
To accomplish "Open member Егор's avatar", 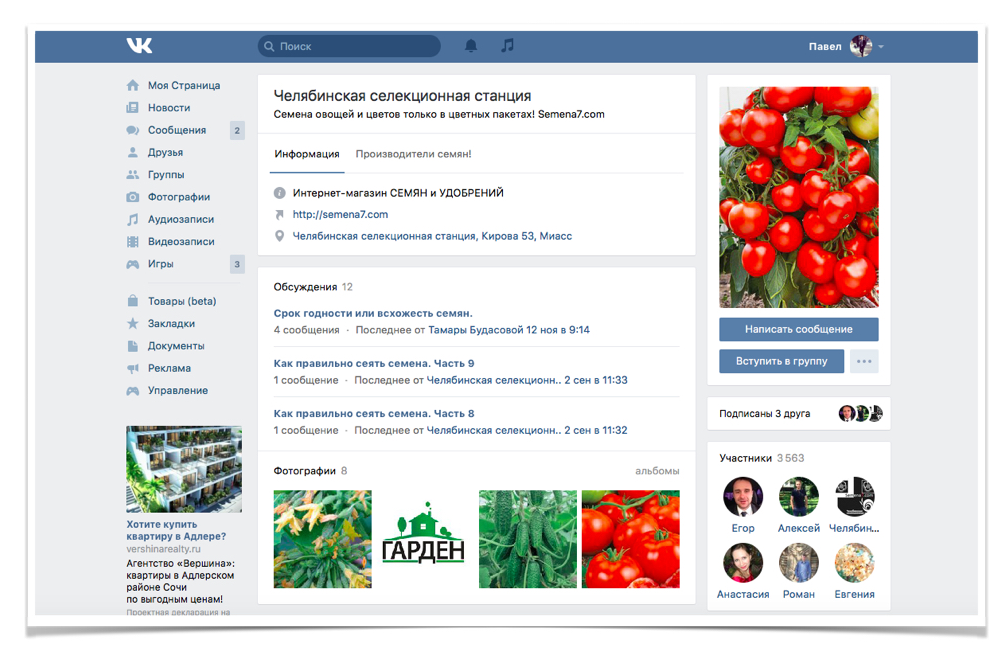I will pos(743,497).
